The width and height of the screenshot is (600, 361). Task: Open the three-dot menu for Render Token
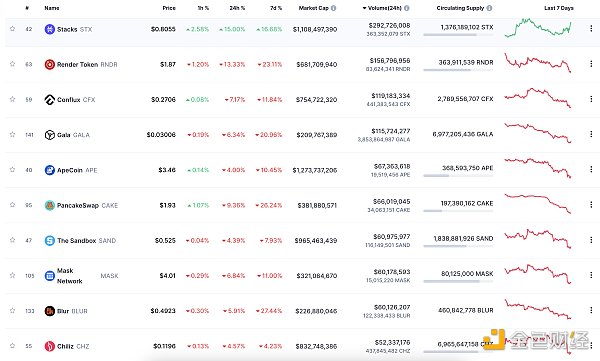click(591, 64)
